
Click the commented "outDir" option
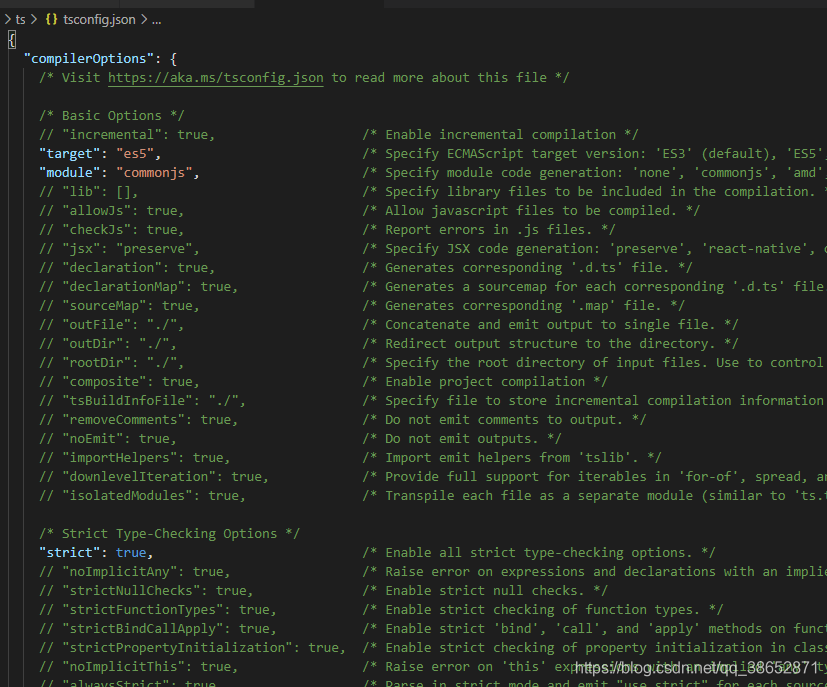click(108, 343)
